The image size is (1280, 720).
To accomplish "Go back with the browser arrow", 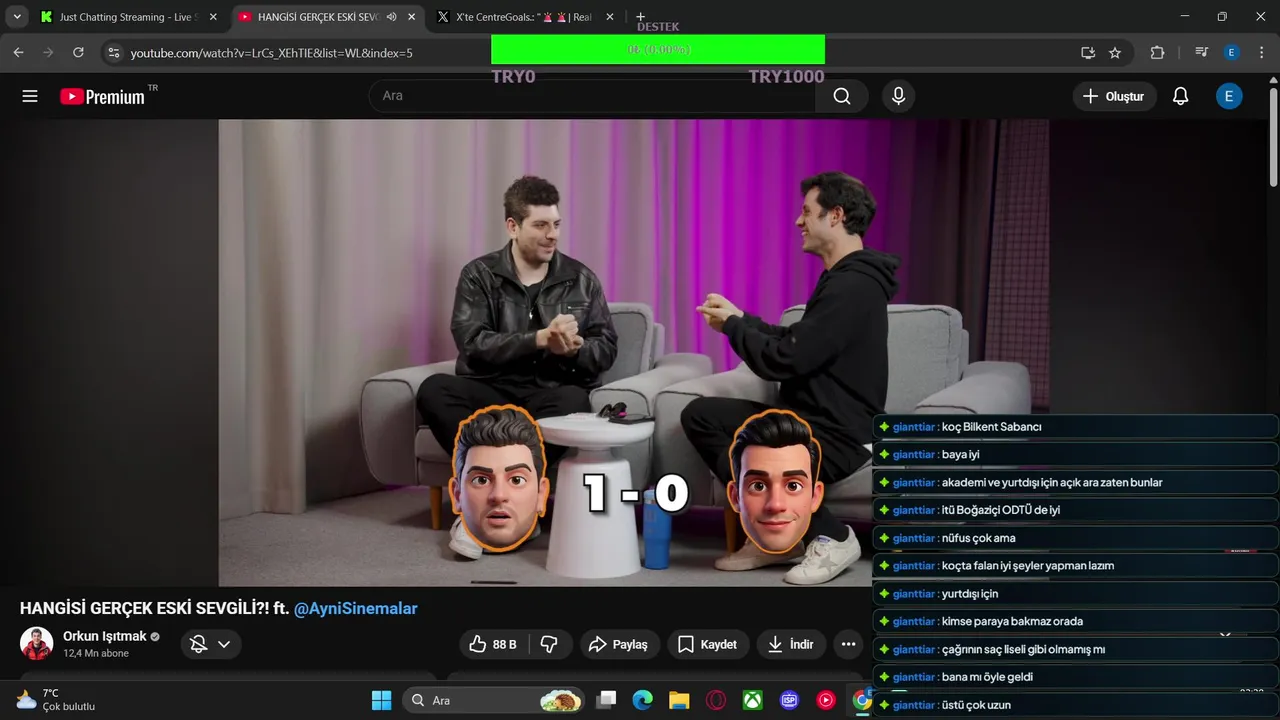I will coord(18,52).
